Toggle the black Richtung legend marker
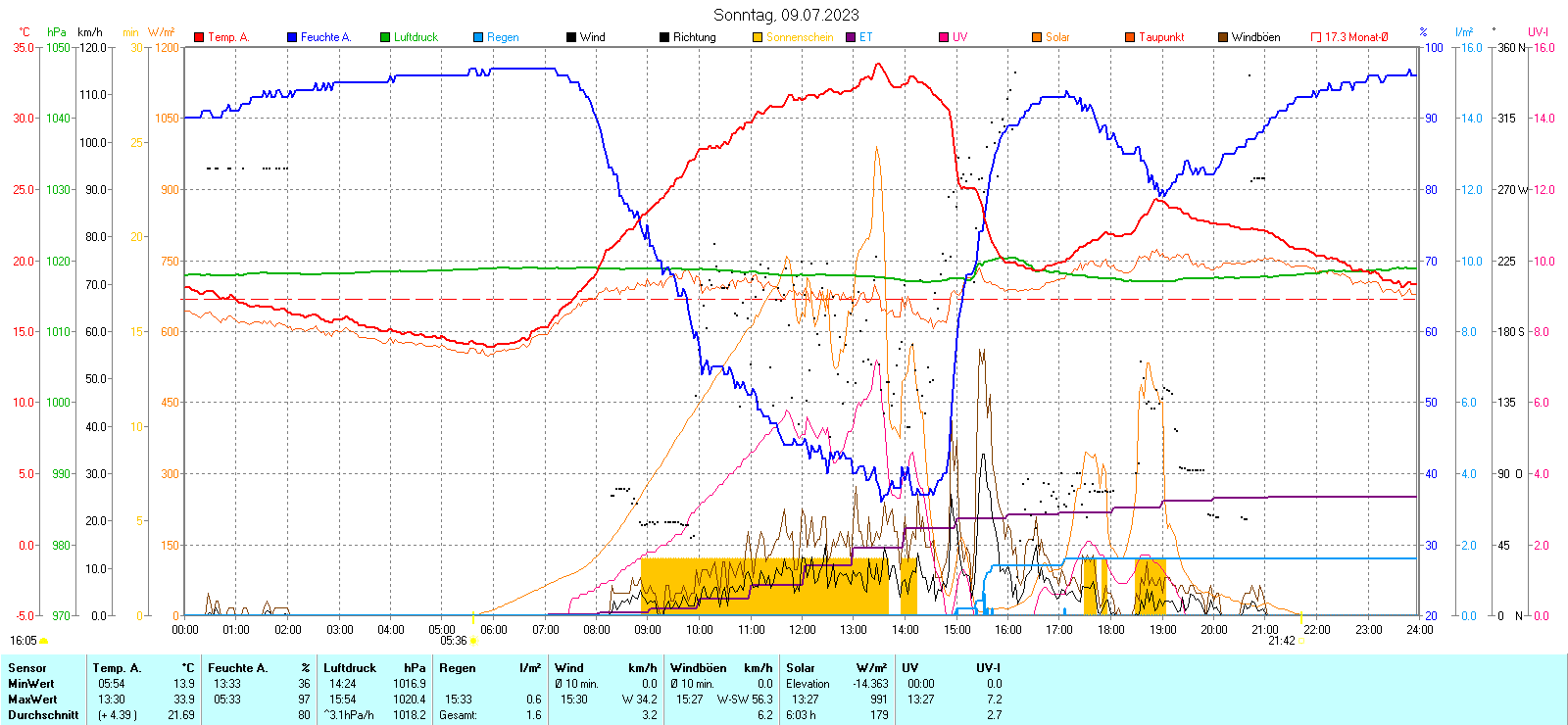 tap(664, 37)
